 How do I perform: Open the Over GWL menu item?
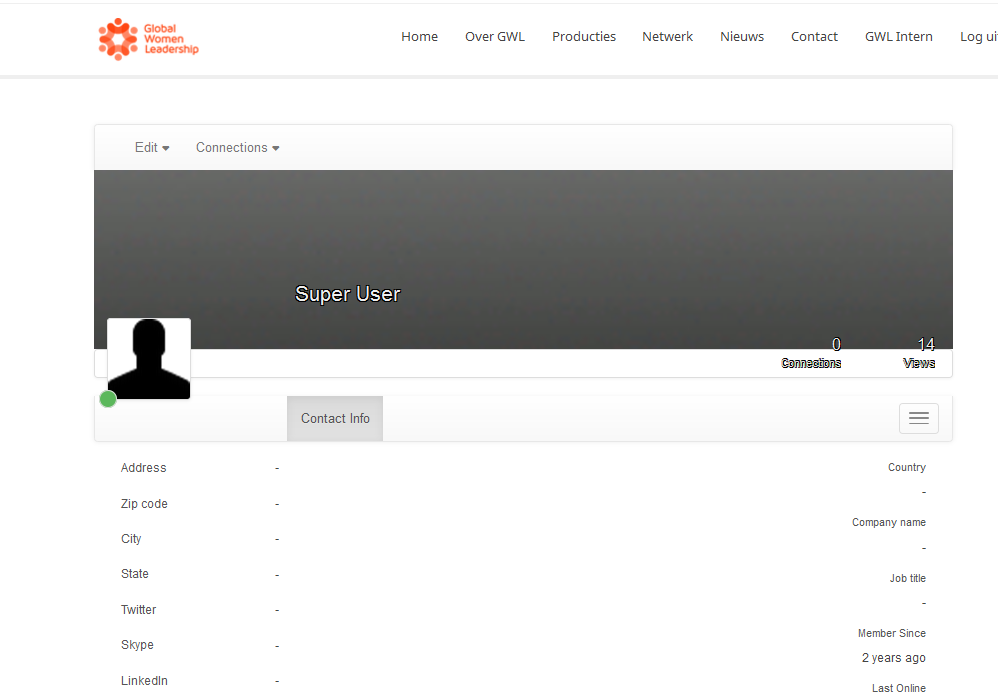pos(495,37)
